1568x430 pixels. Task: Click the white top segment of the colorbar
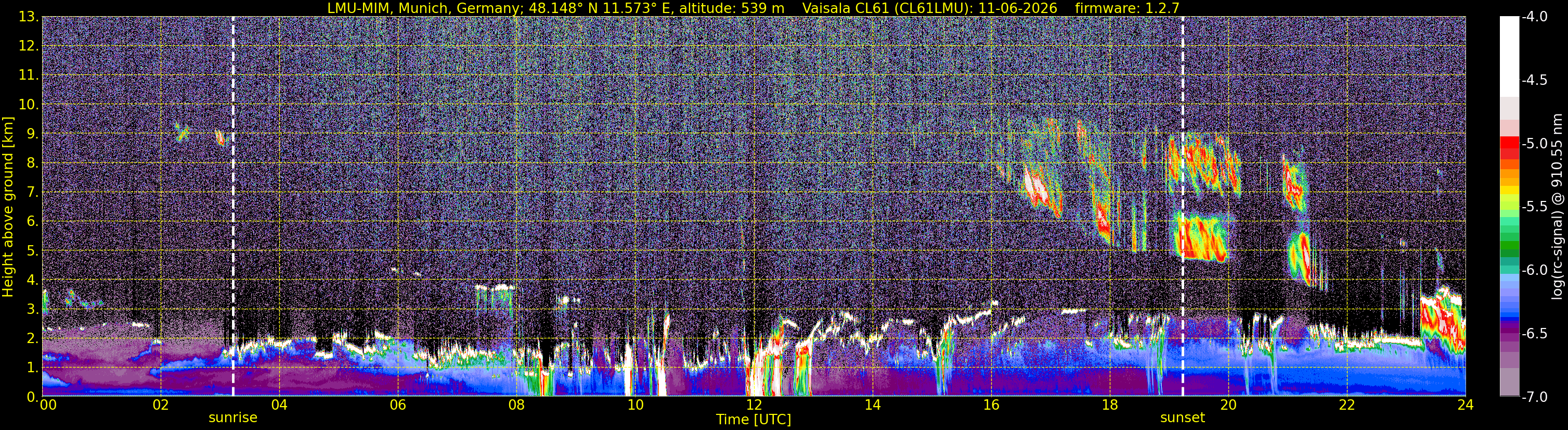pyautogui.click(x=1509, y=57)
